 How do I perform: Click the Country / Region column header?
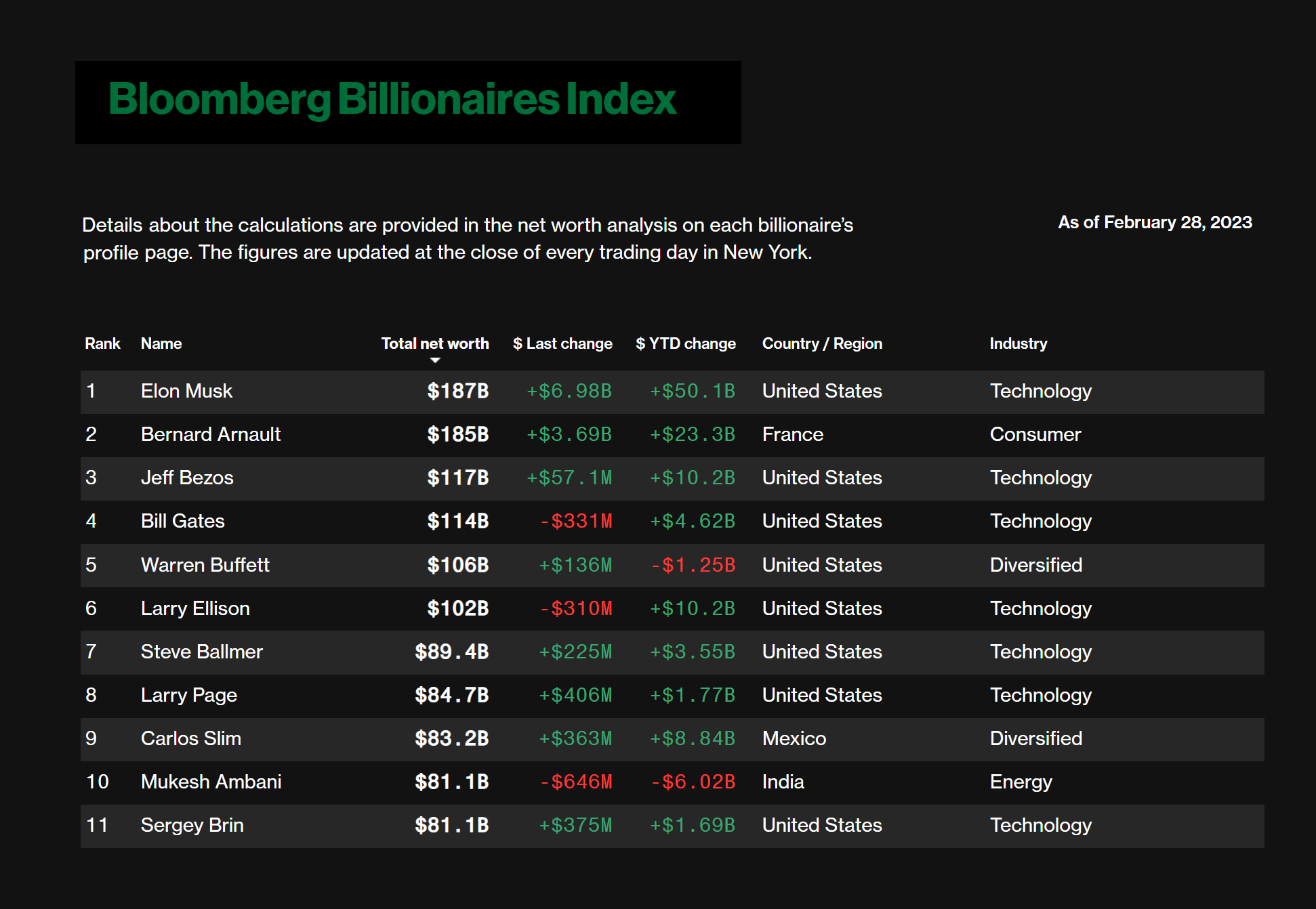pos(821,343)
